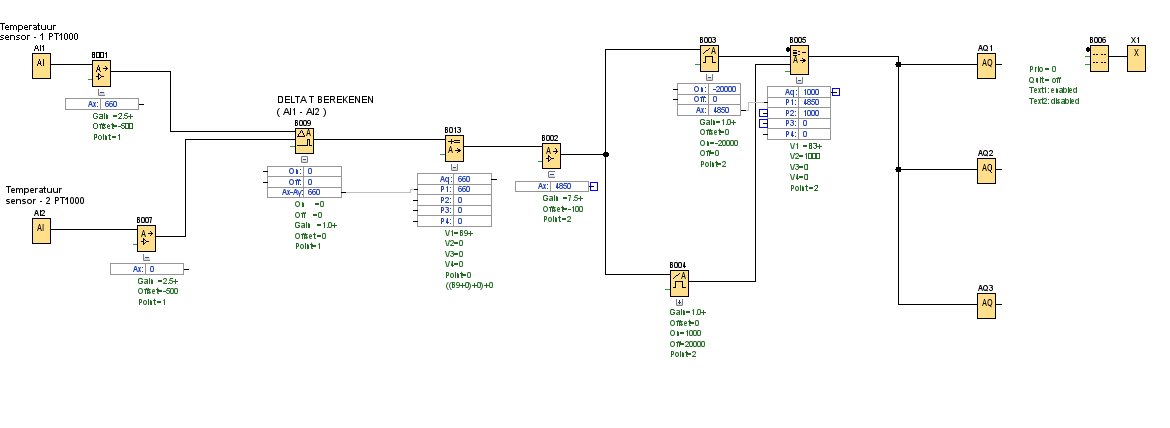Select the AI2 analog input block
The height and width of the screenshot is (428, 1170).
(41, 229)
